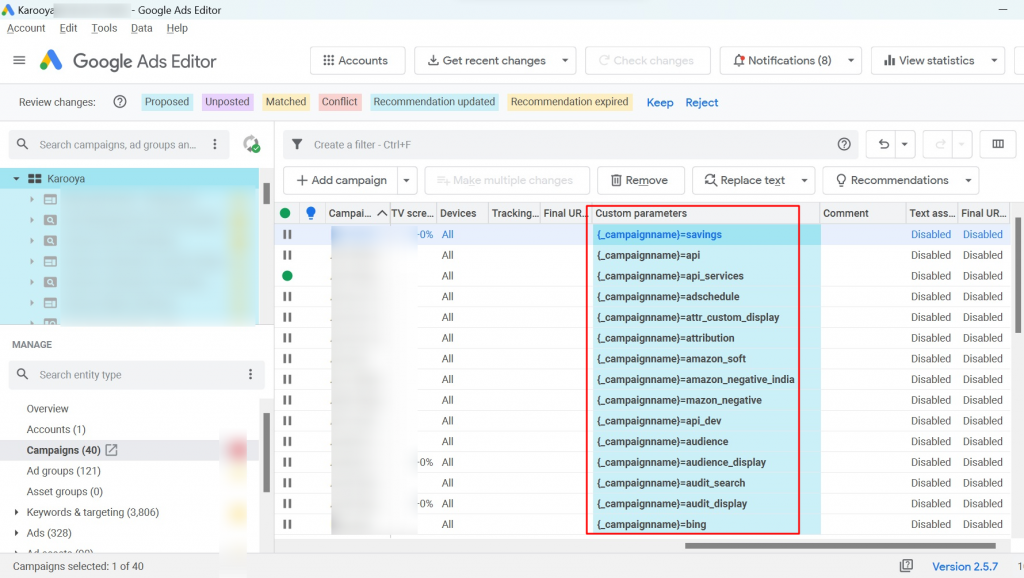Open the campaign search options menu
This screenshot has height=578, width=1024.
pyautogui.click(x=215, y=144)
